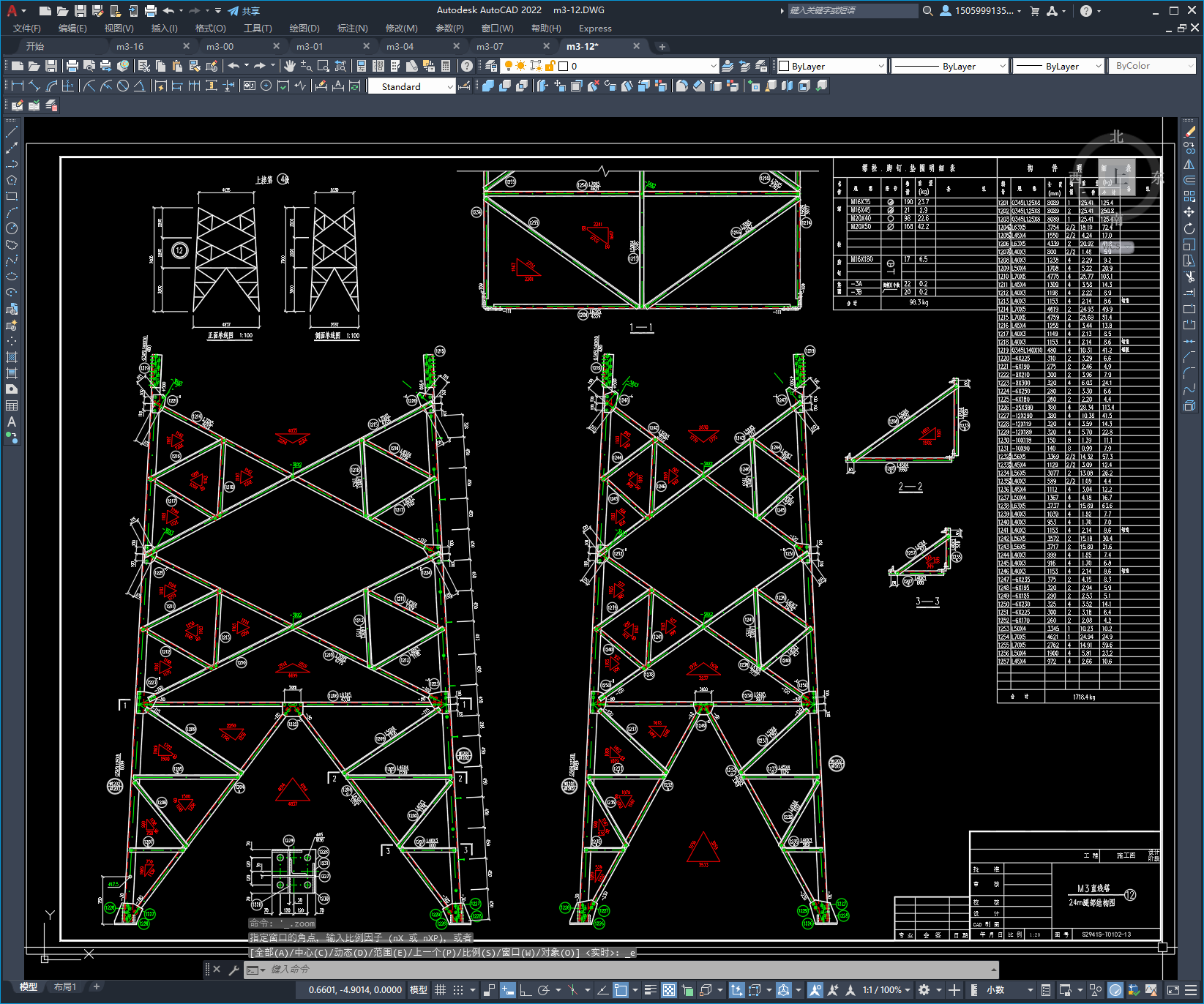
Task: Open the ByLayer linetype dropdown
Action: pyautogui.click(x=950, y=66)
